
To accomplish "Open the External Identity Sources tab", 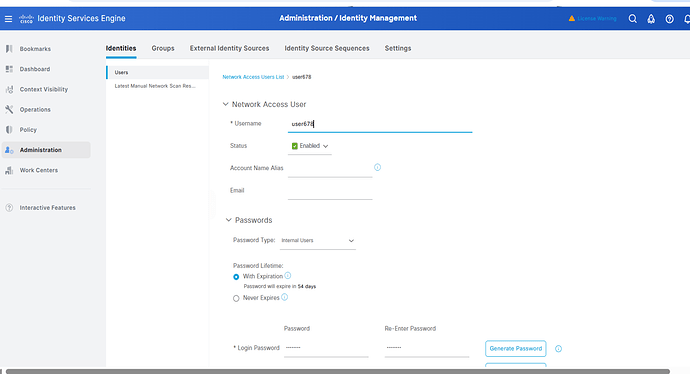I will click(x=229, y=48).
